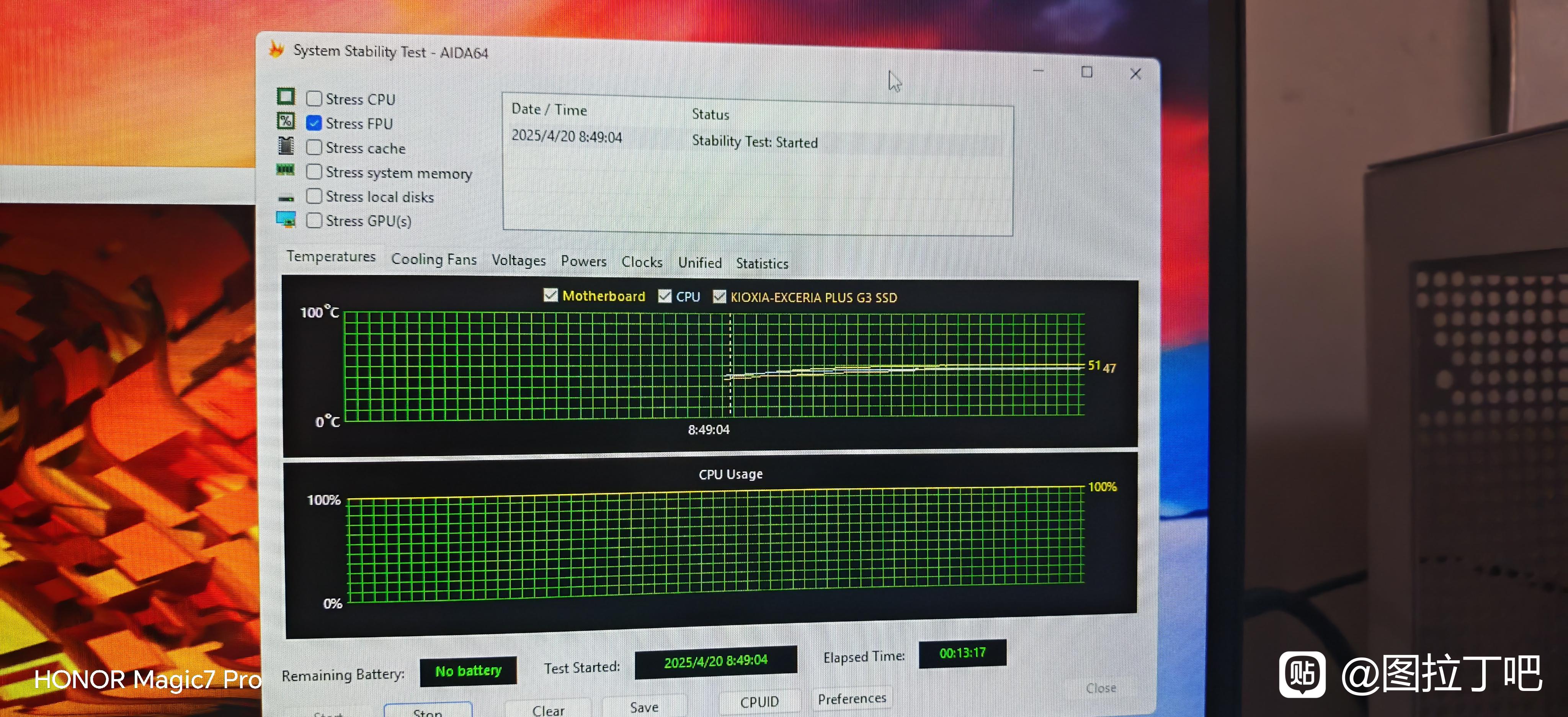Click the 8:49:04 time marker on temperature graph
The image size is (1568, 717).
(709, 429)
